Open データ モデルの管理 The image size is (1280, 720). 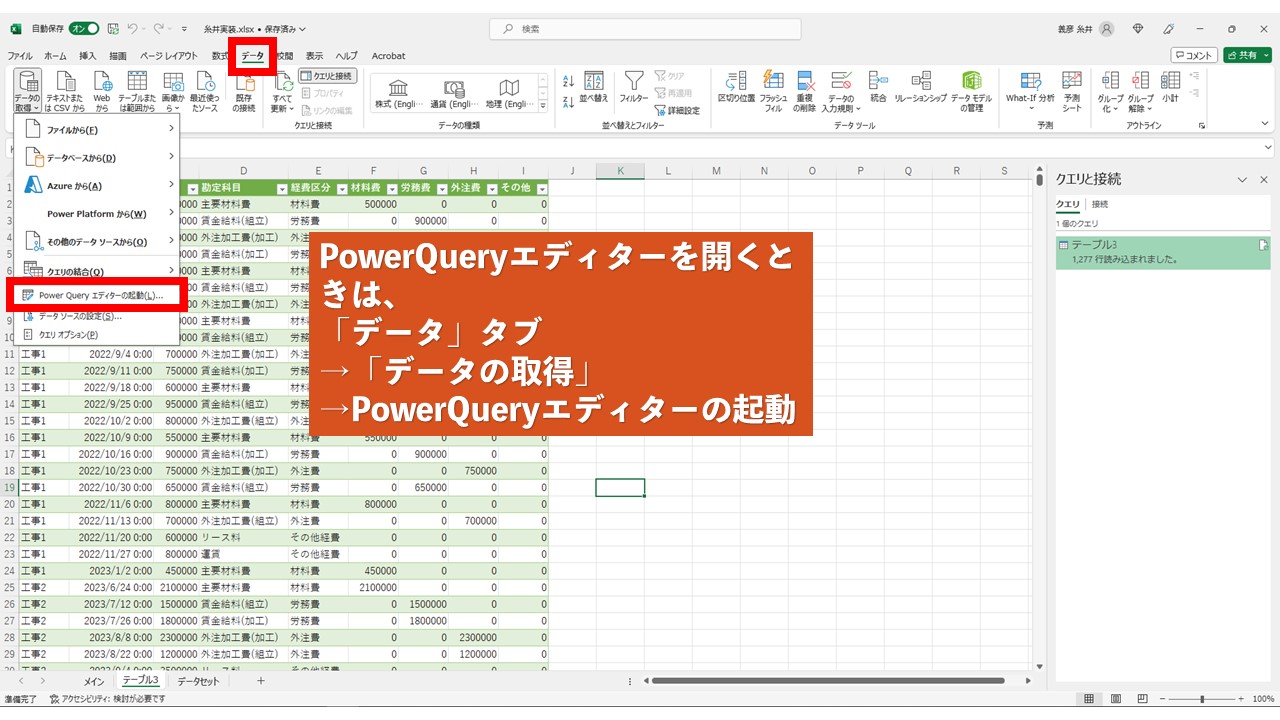pyautogui.click(x=971, y=91)
